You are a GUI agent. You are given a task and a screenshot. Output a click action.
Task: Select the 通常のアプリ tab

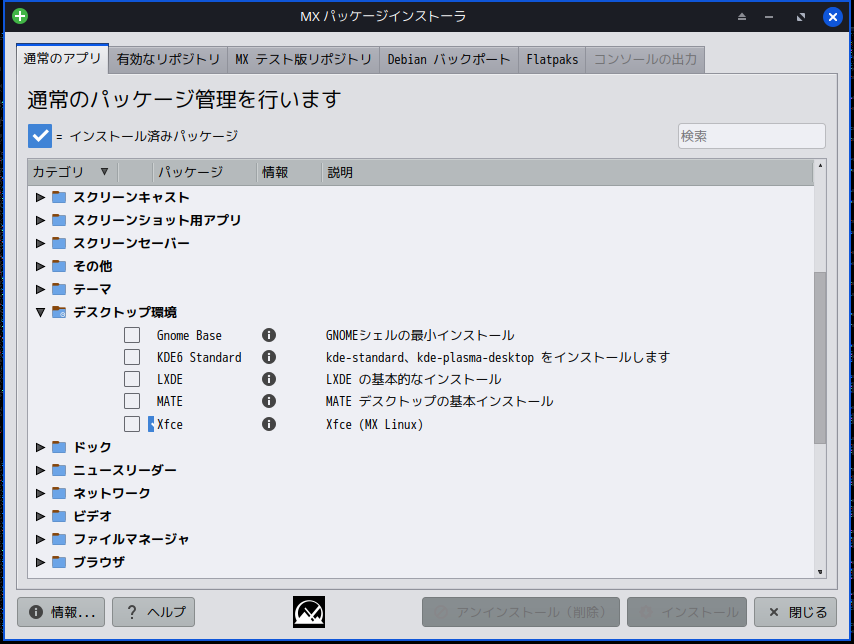pos(62,58)
